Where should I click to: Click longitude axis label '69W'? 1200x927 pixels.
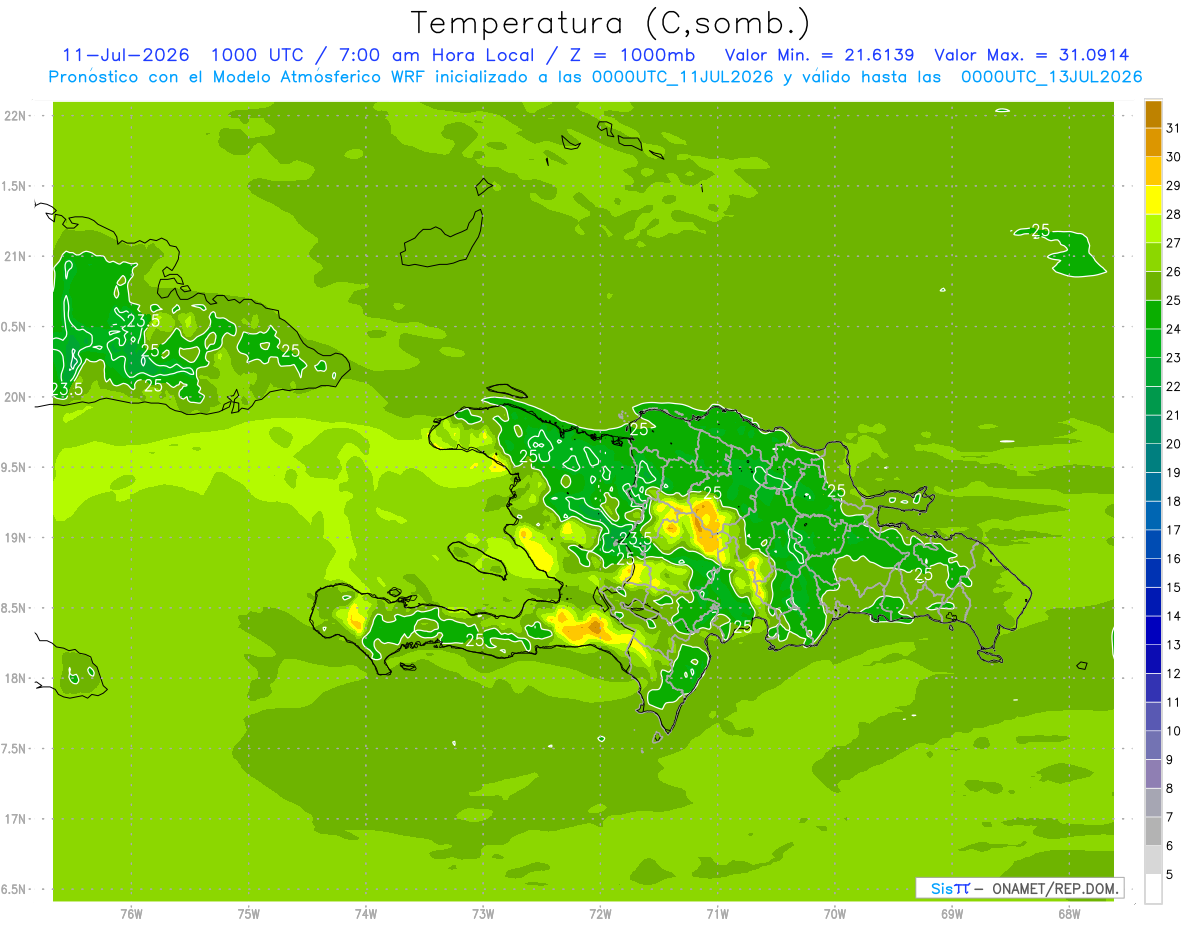952,913
